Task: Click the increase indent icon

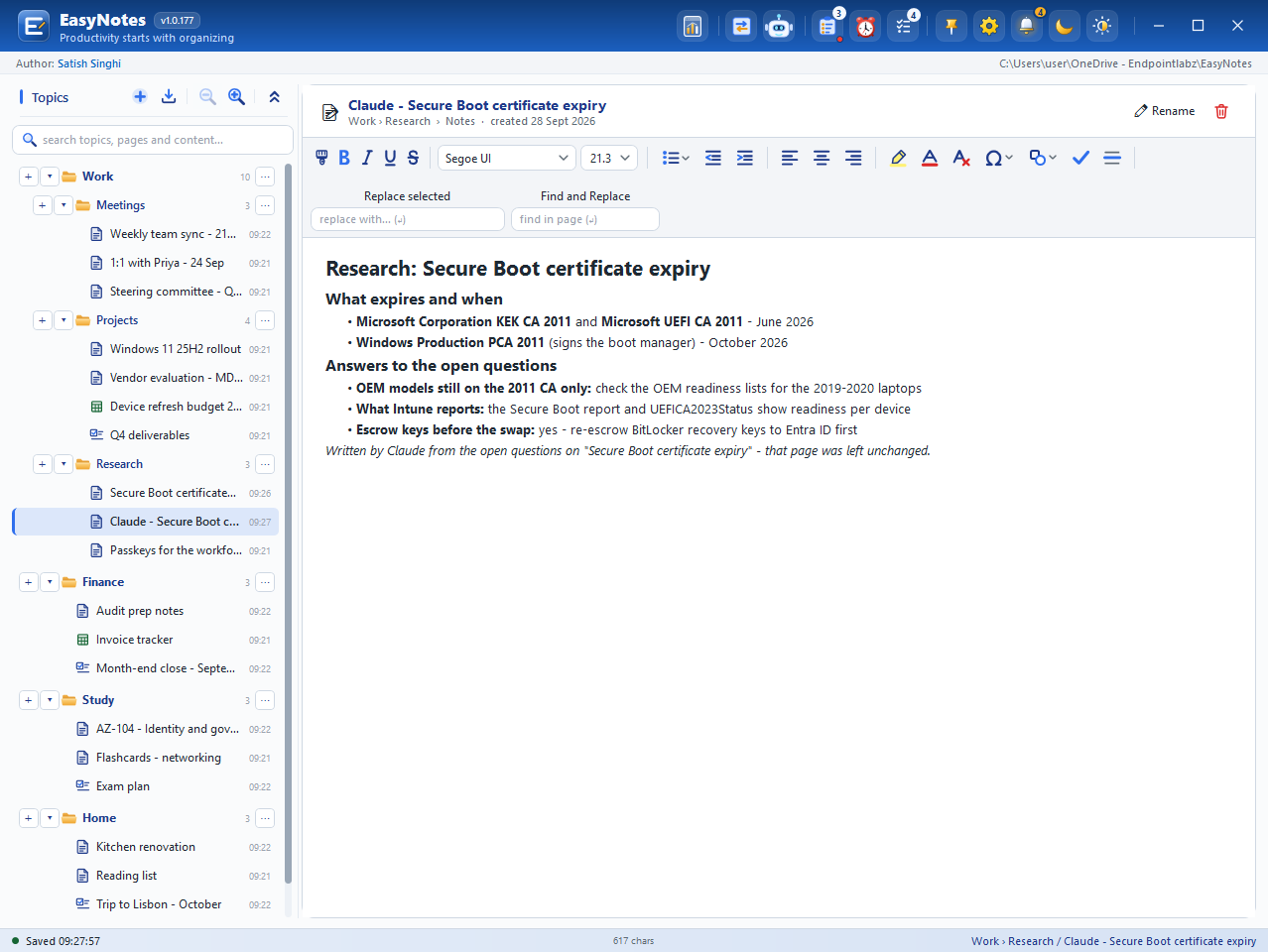Action: coord(745,158)
